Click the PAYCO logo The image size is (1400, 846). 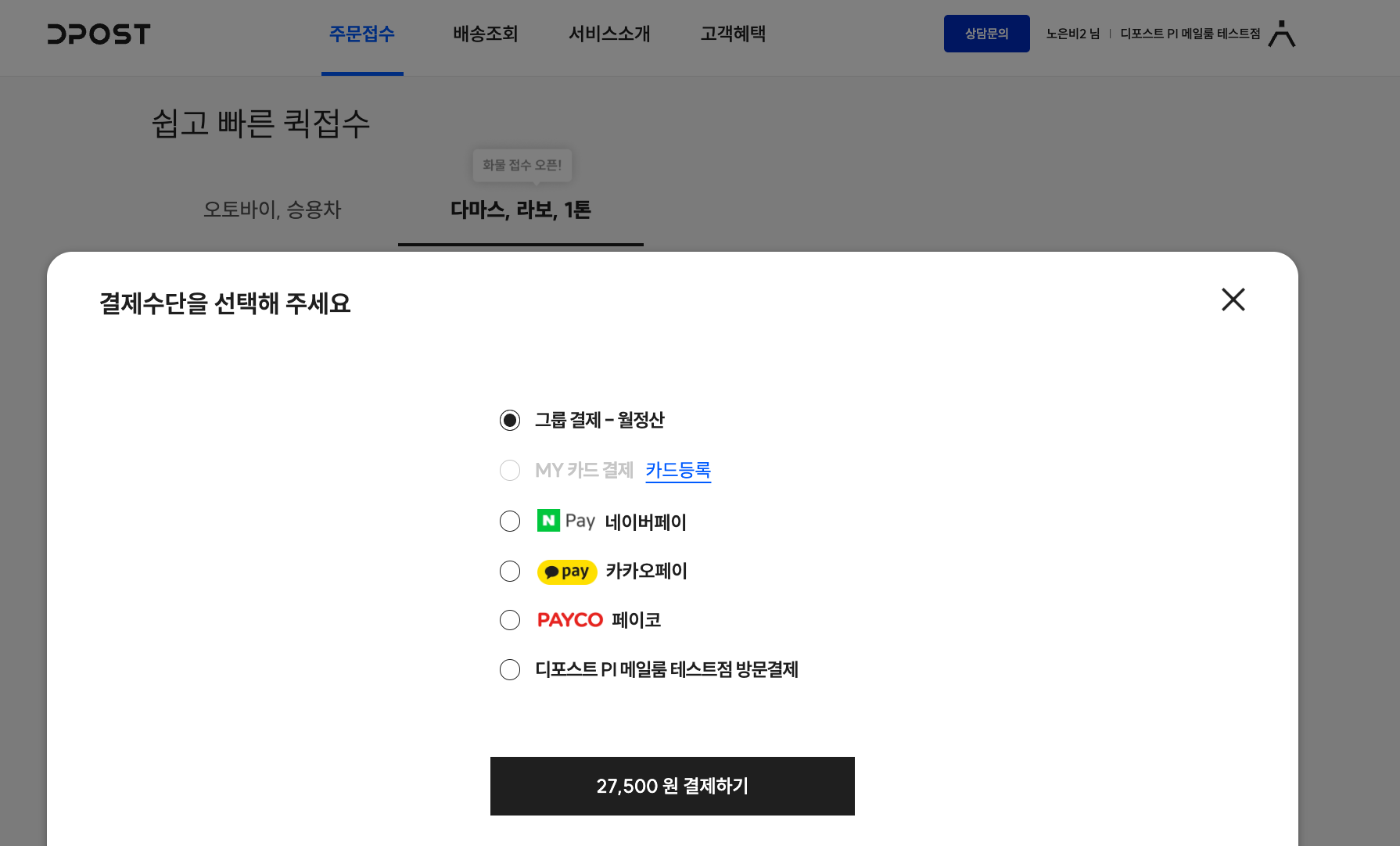pos(570,620)
